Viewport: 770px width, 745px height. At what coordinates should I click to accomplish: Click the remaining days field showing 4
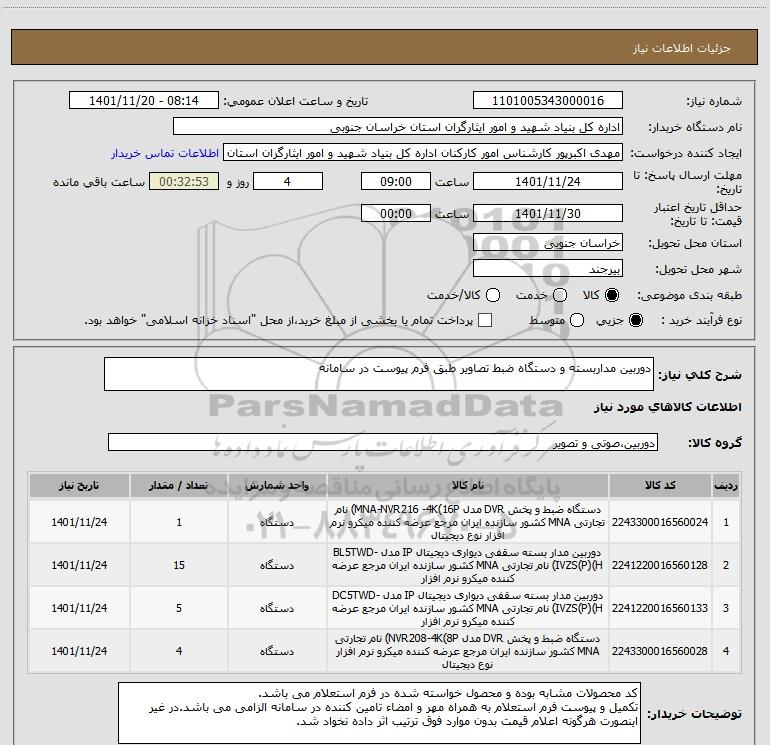(287, 181)
